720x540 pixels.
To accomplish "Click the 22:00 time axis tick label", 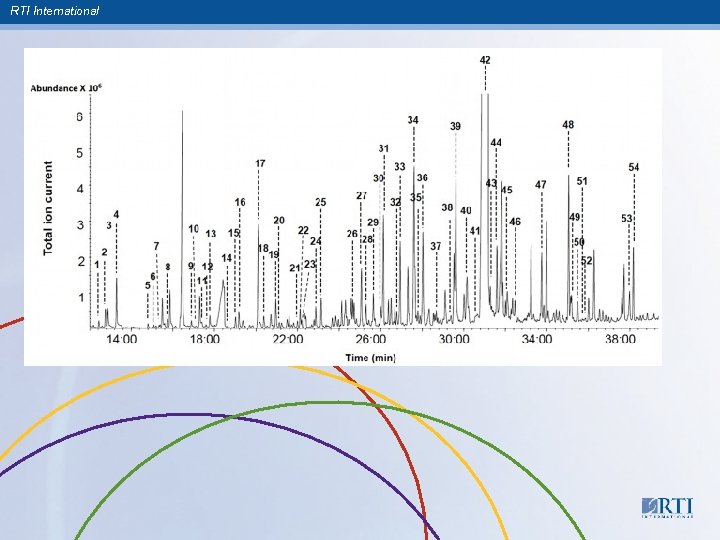I will tap(288, 339).
